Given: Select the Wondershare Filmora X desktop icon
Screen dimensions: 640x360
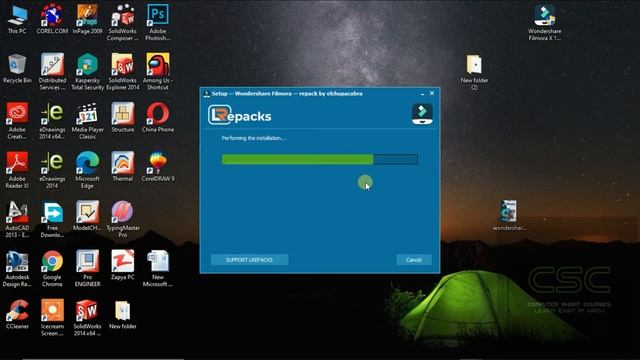Looking at the screenshot, I should [x=544, y=22].
